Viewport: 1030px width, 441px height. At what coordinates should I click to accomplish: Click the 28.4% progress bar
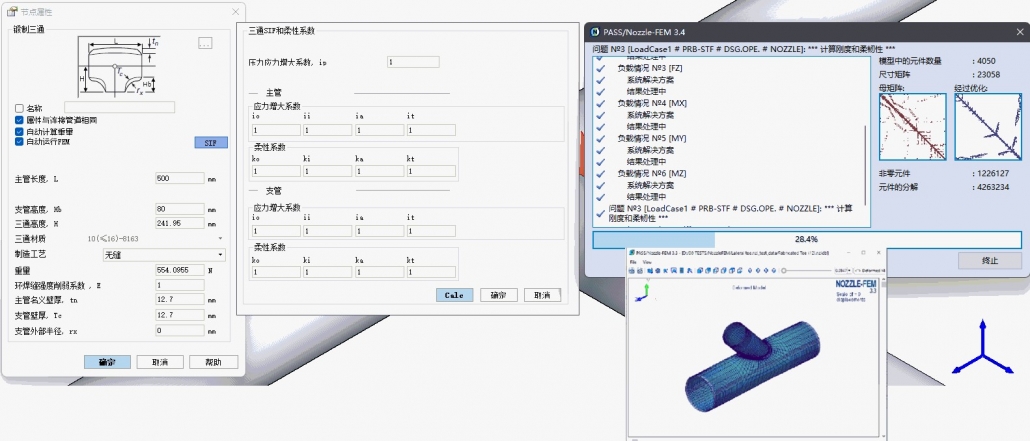[807, 239]
